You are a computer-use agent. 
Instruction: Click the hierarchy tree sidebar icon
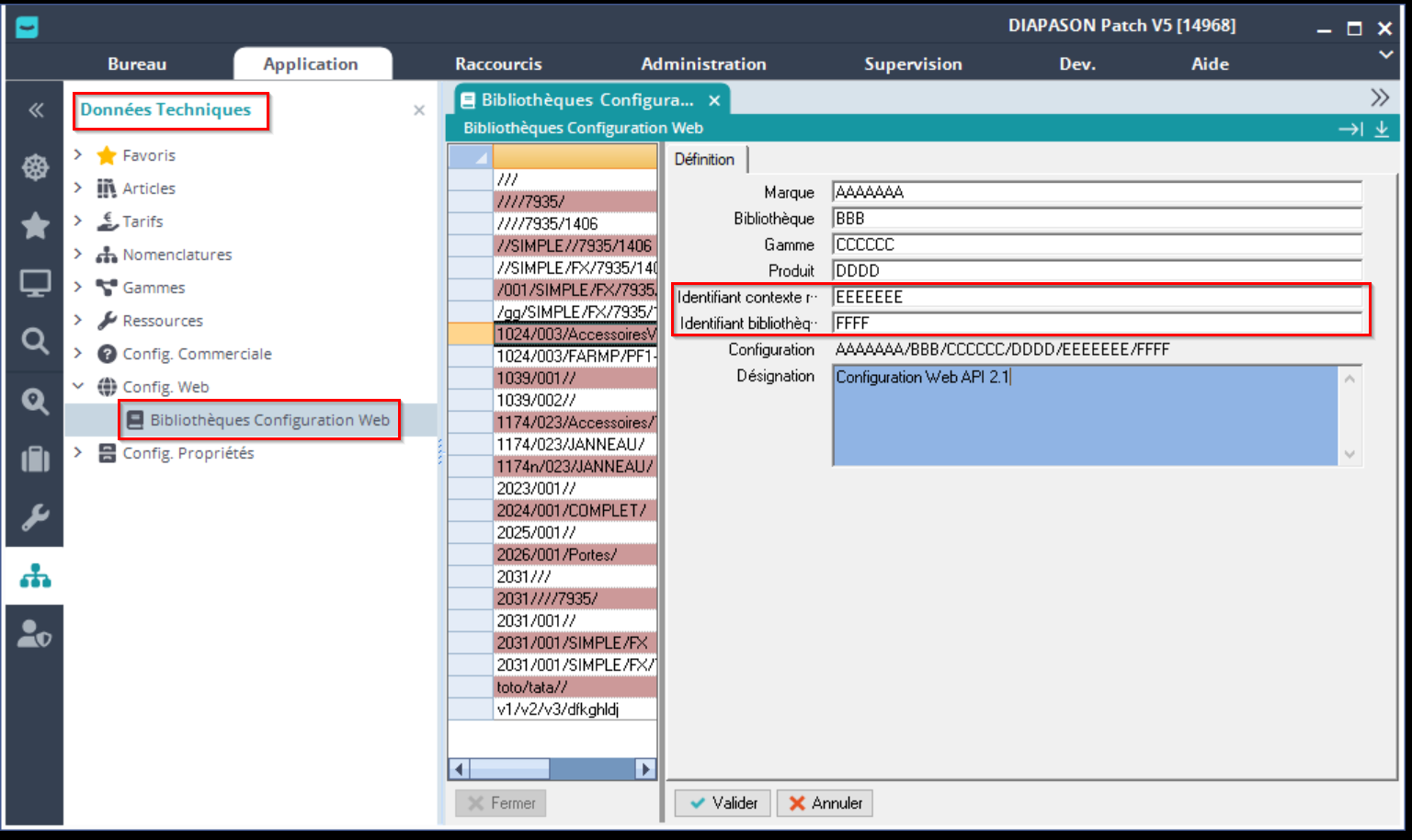coord(35,576)
